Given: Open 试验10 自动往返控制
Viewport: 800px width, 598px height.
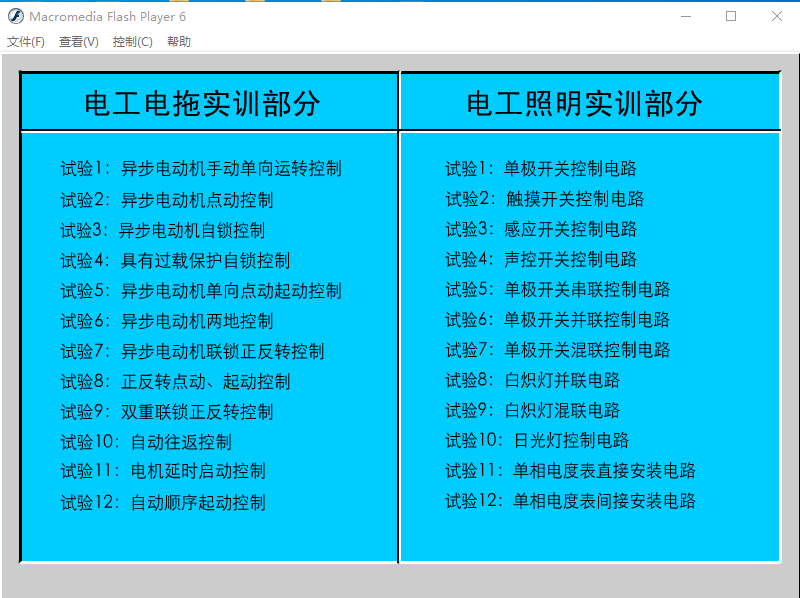Looking at the screenshot, I should [x=146, y=442].
